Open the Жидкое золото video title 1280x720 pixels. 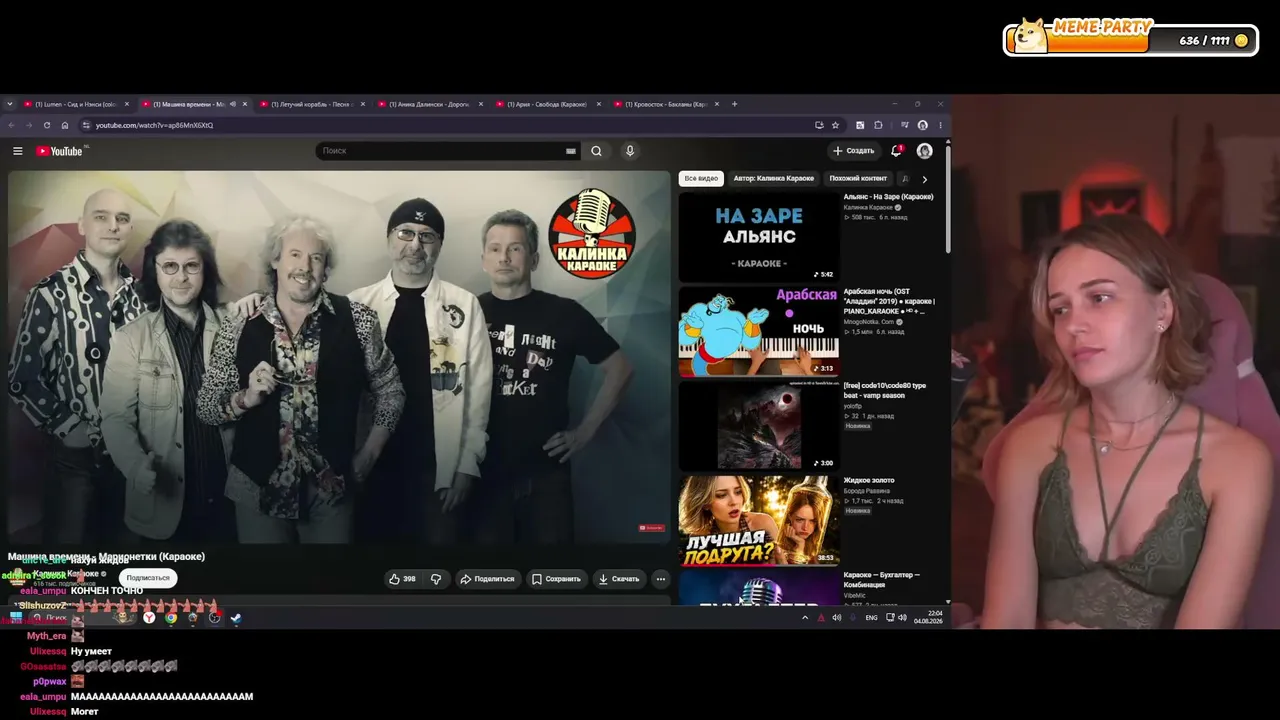pyautogui.click(x=869, y=480)
